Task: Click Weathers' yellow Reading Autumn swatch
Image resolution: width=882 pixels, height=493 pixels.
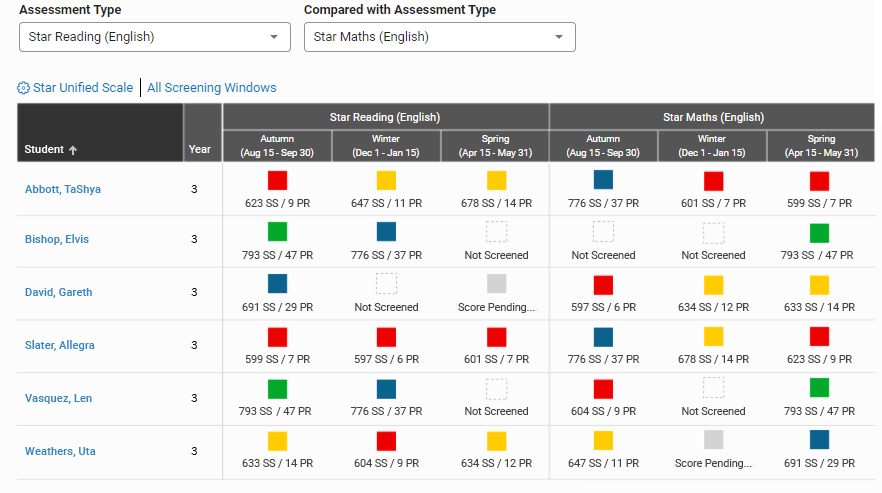Action: click(x=277, y=441)
